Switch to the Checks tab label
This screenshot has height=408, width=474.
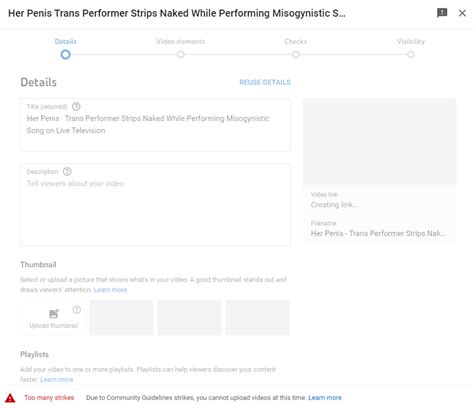pyautogui.click(x=296, y=41)
